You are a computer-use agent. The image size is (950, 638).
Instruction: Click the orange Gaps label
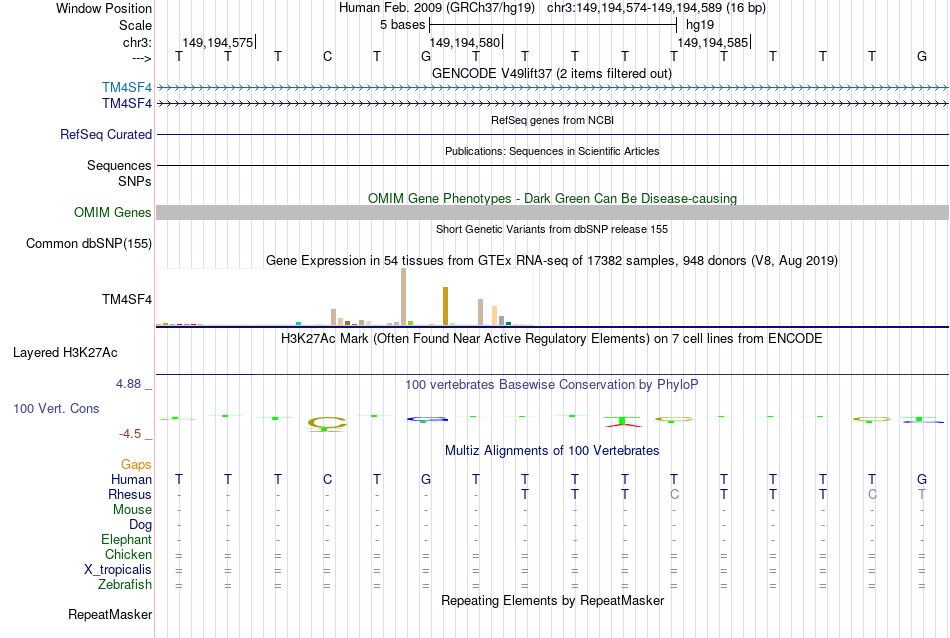[136, 465]
